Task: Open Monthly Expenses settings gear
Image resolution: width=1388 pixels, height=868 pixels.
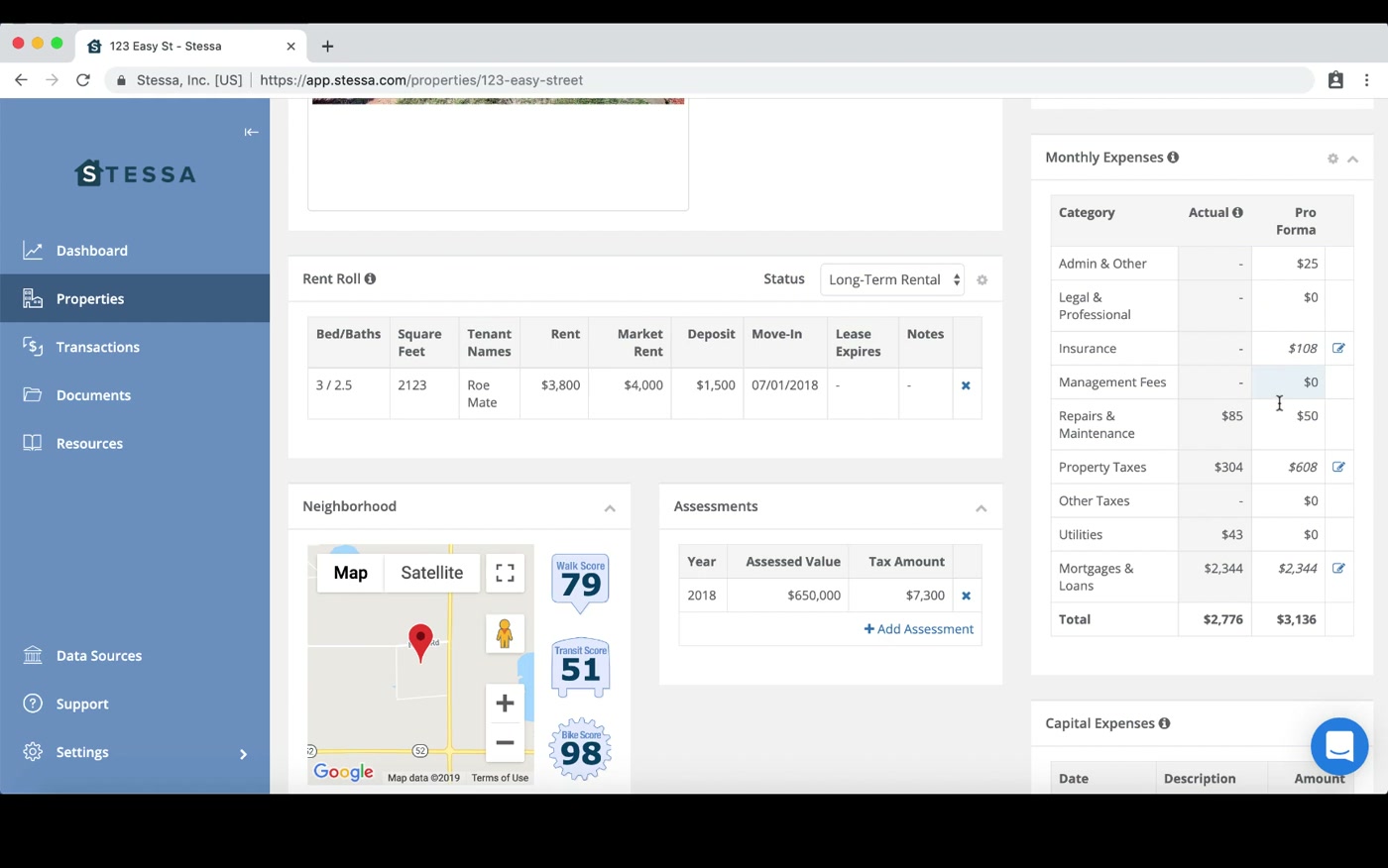Action: [x=1332, y=159]
